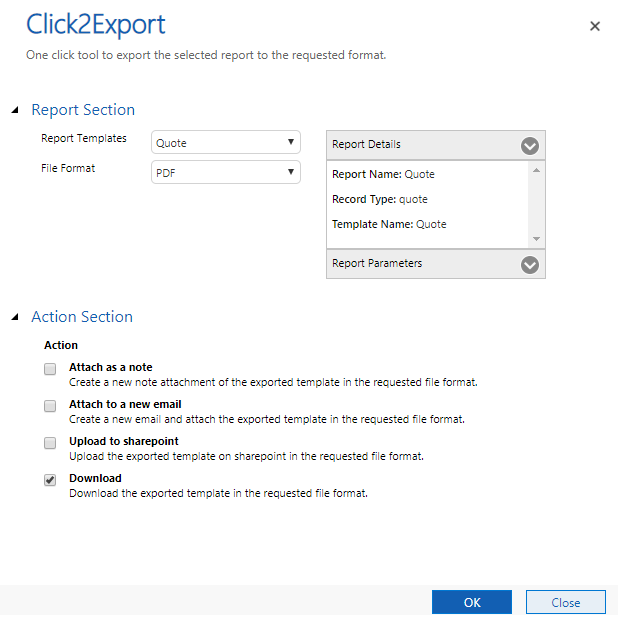
Task: Open the Report Templates dropdown showing Quote
Action: tap(226, 142)
